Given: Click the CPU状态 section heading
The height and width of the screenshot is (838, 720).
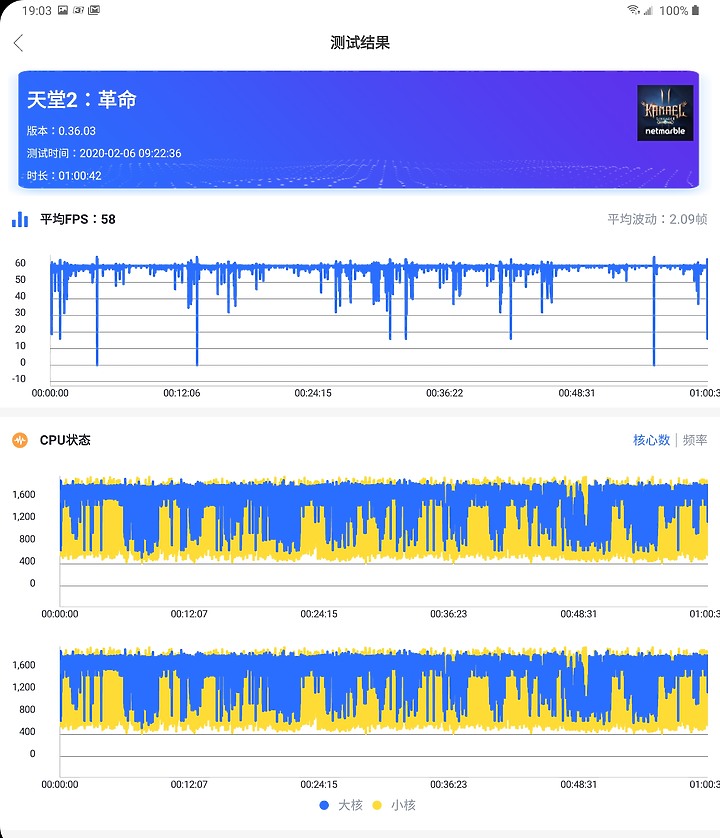Looking at the screenshot, I should pyautogui.click(x=65, y=440).
